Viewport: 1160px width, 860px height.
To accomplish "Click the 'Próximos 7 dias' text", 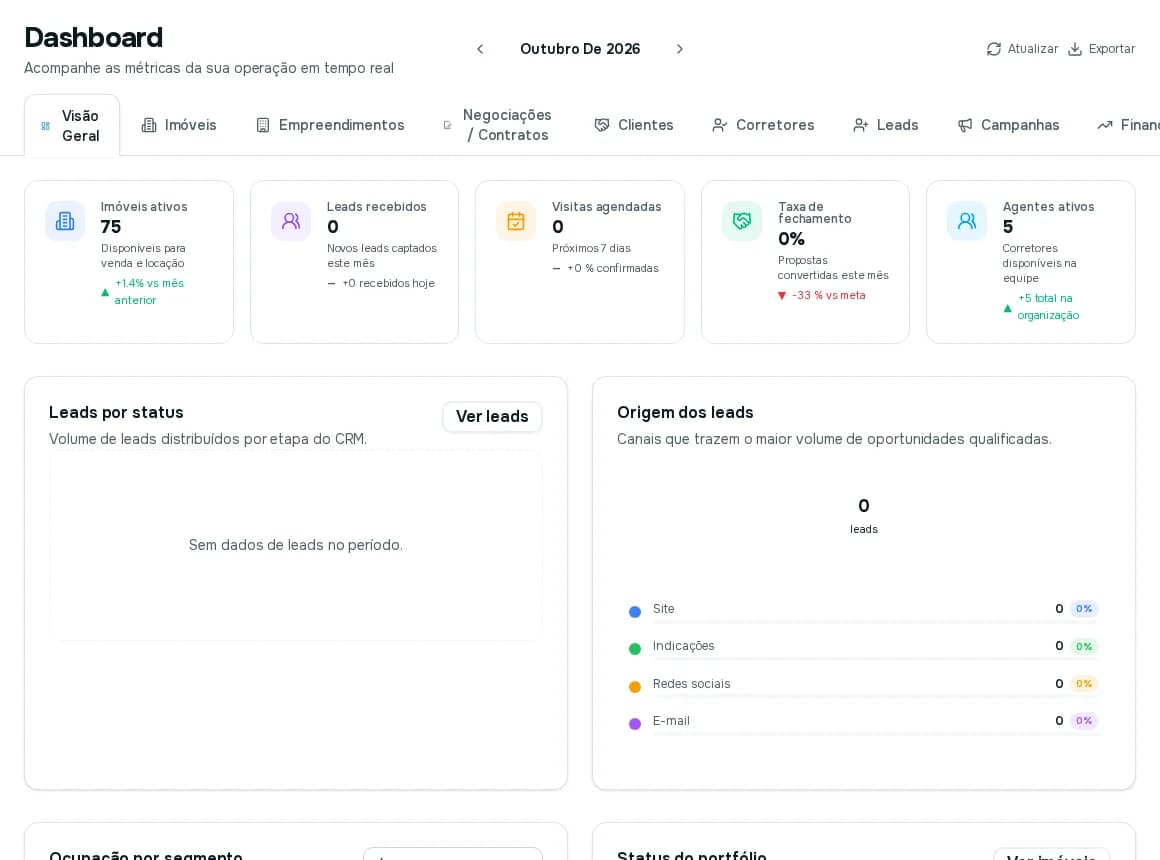I will [x=591, y=249].
